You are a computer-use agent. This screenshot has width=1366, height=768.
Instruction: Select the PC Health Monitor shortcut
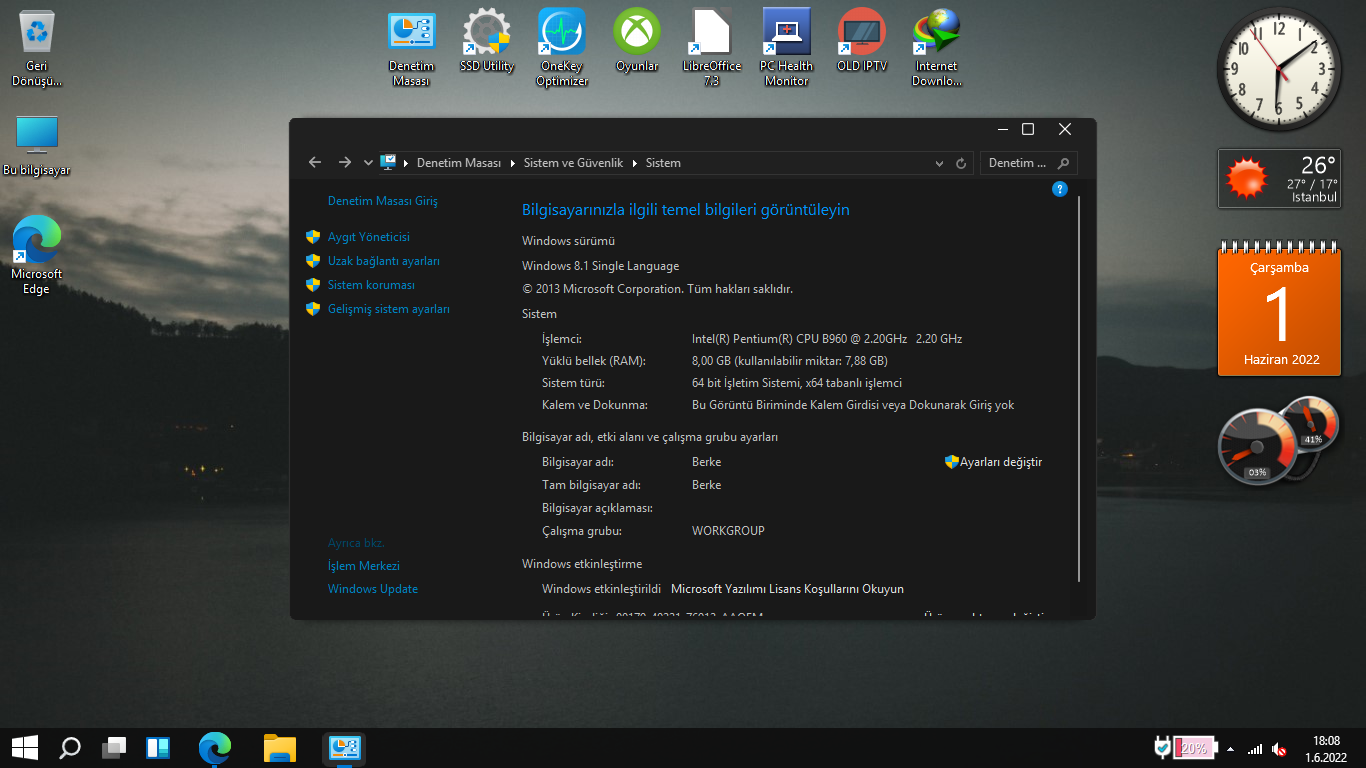[x=787, y=47]
